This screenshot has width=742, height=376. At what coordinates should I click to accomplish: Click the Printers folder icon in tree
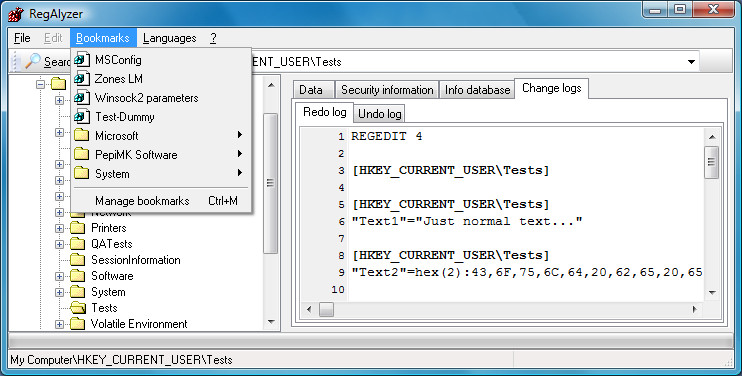[x=78, y=228]
